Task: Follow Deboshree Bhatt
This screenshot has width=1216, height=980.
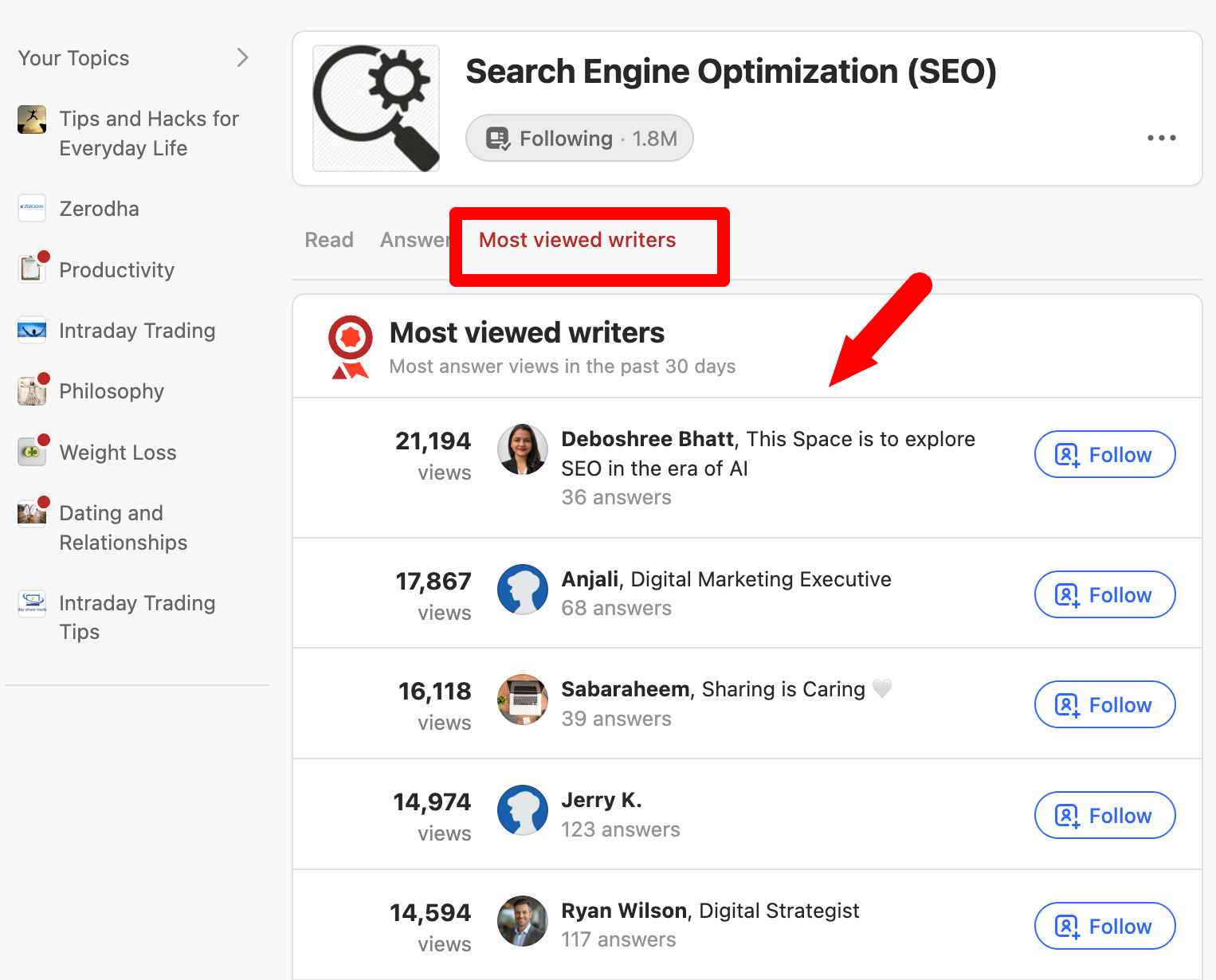Action: pyautogui.click(x=1104, y=454)
